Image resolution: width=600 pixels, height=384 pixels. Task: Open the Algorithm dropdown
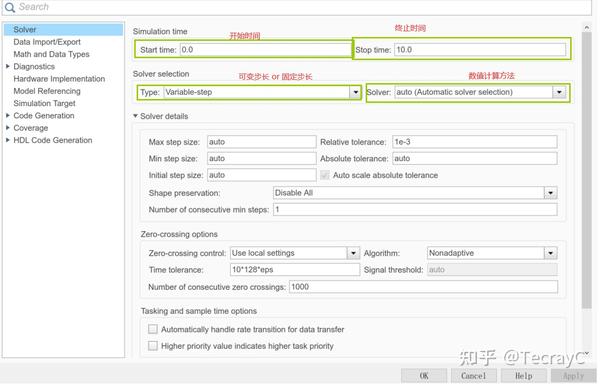[492, 253]
